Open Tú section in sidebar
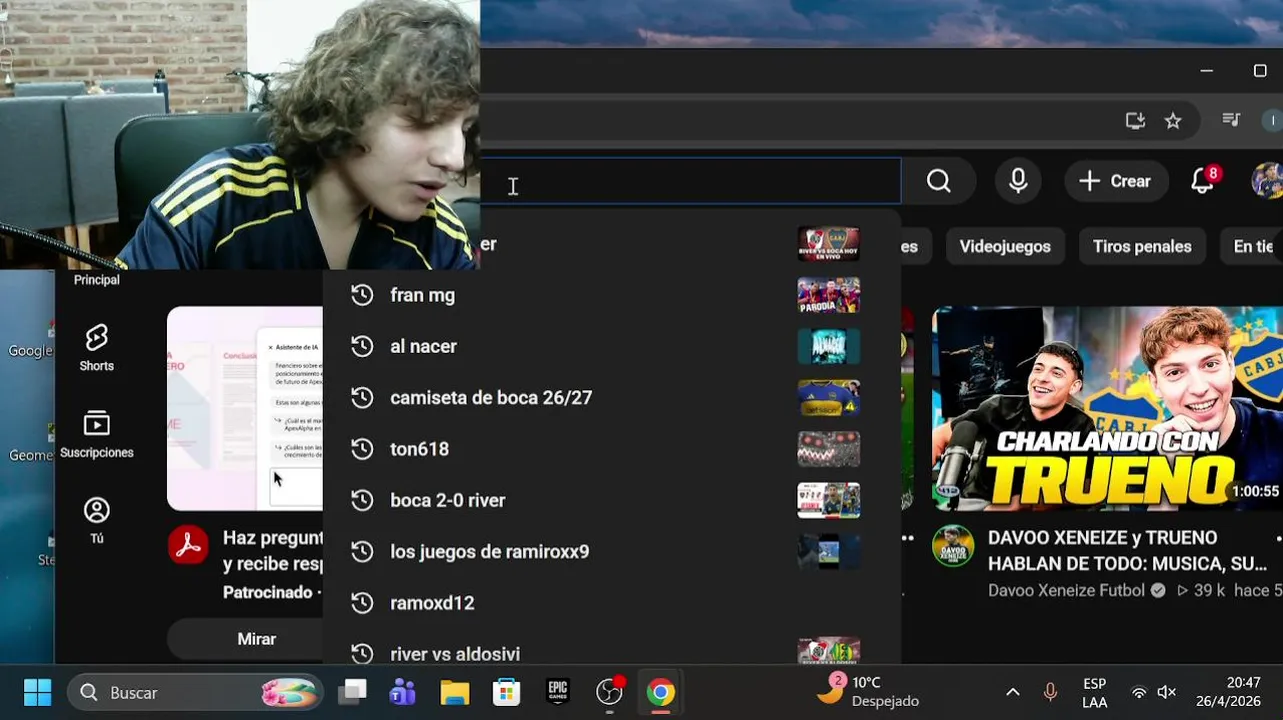 pyautogui.click(x=96, y=520)
